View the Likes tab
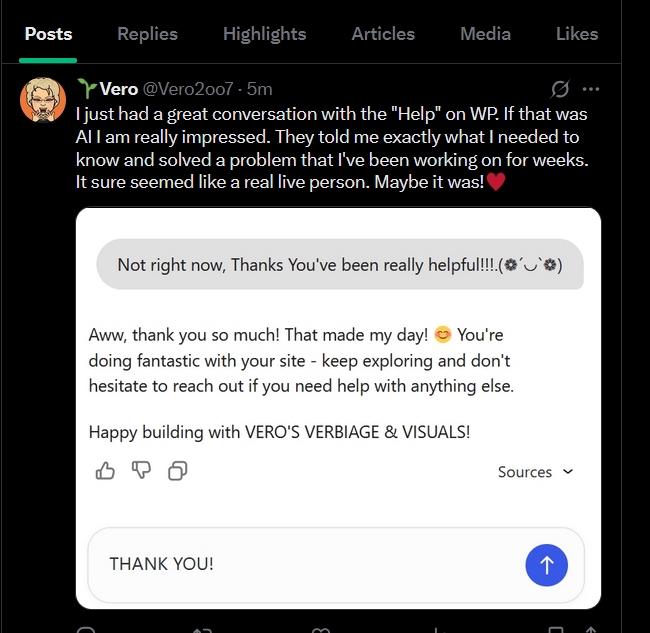The width and height of the screenshot is (650, 633). pos(577,34)
